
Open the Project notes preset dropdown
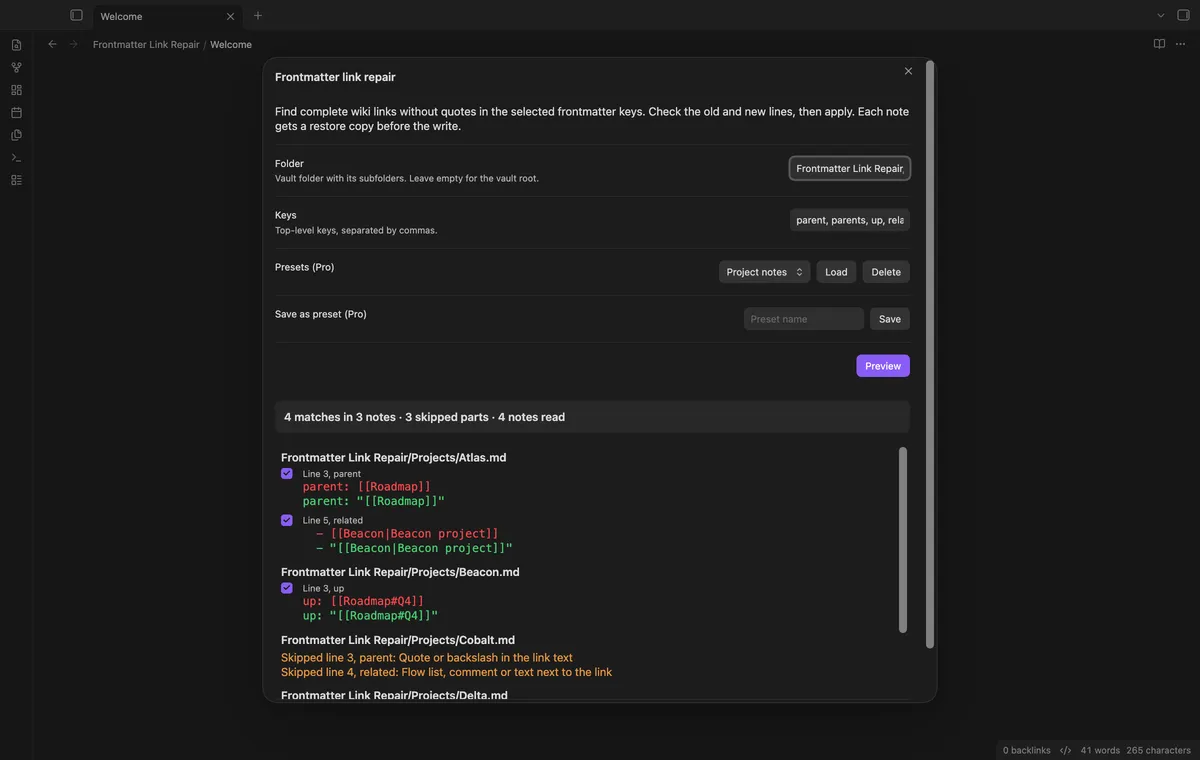(x=764, y=272)
